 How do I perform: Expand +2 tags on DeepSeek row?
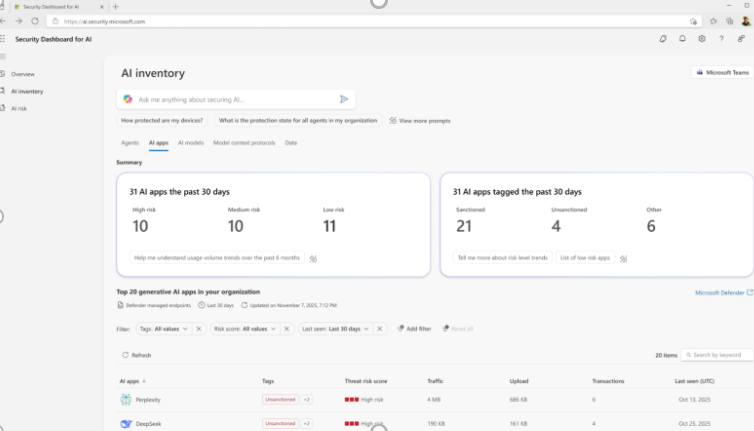(x=306, y=423)
